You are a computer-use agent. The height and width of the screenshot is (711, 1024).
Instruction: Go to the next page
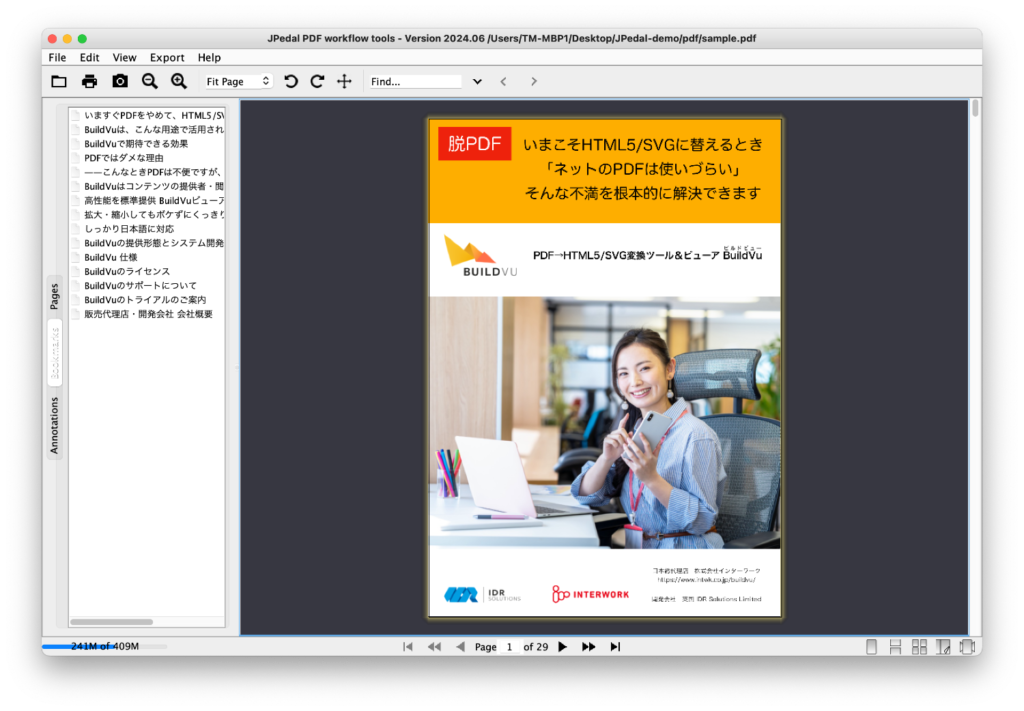562,646
